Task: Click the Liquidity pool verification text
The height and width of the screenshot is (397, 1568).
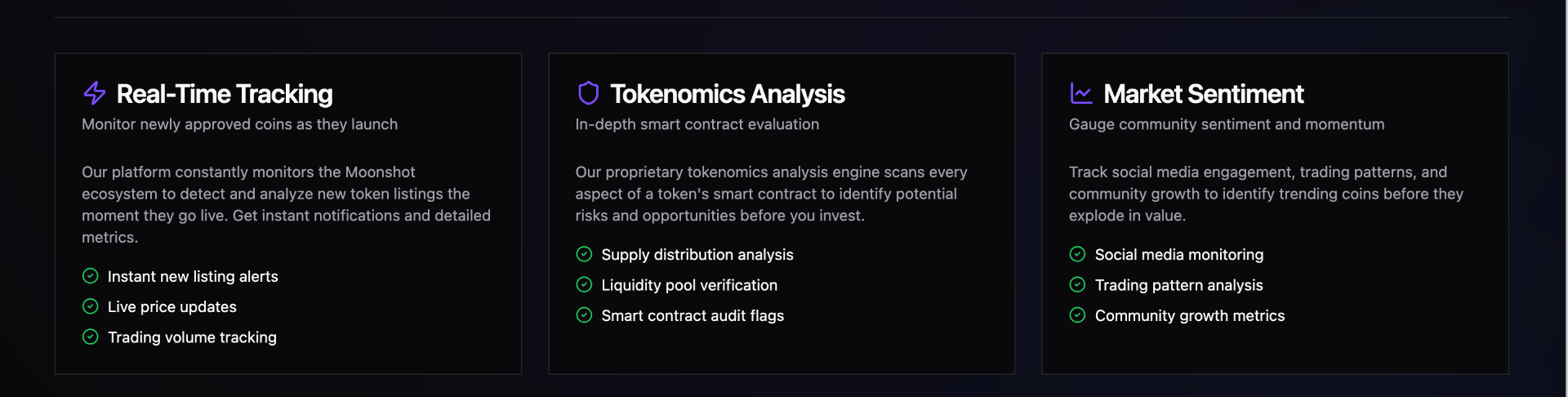Action: coord(689,285)
